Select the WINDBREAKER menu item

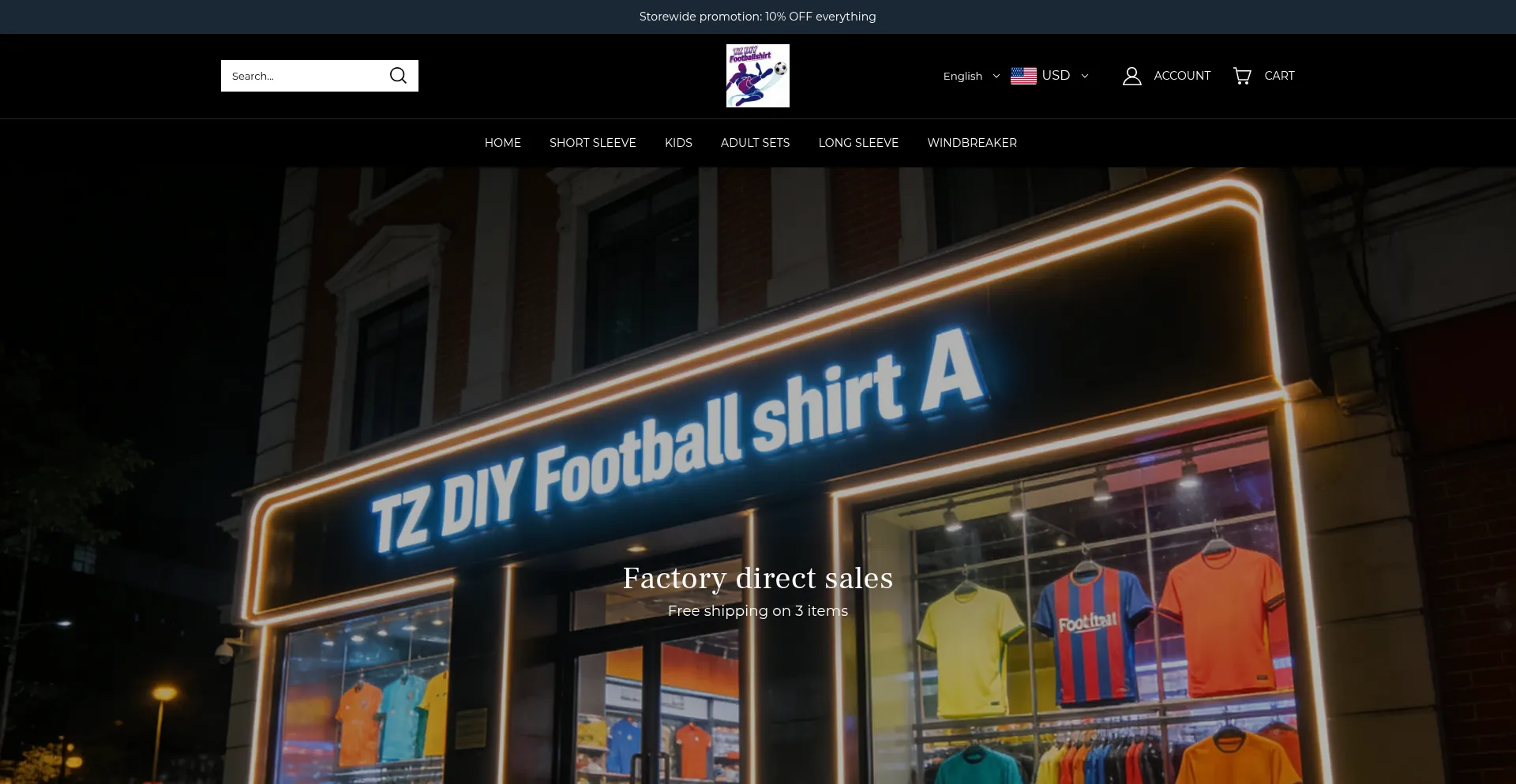click(x=972, y=143)
